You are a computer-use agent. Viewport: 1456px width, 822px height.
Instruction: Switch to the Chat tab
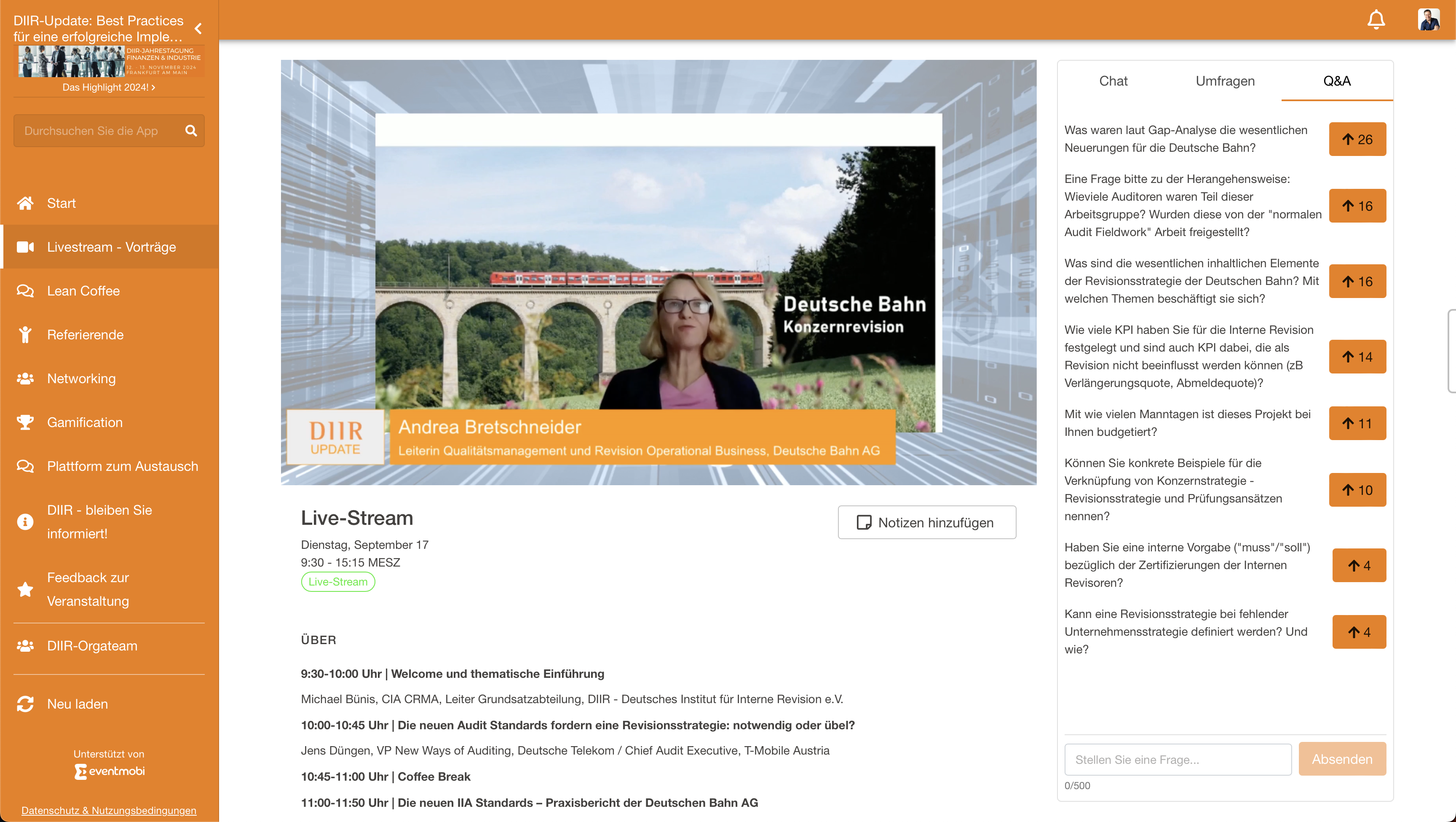click(1113, 81)
